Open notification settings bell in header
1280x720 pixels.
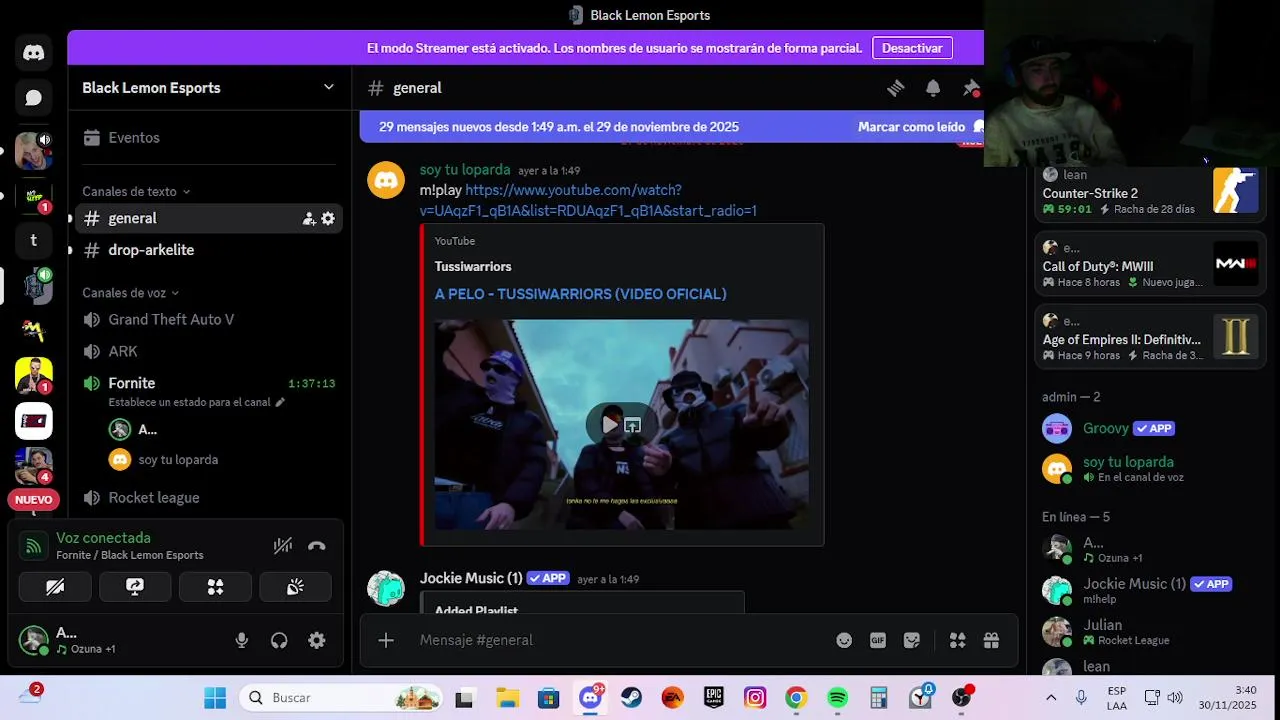click(x=933, y=88)
